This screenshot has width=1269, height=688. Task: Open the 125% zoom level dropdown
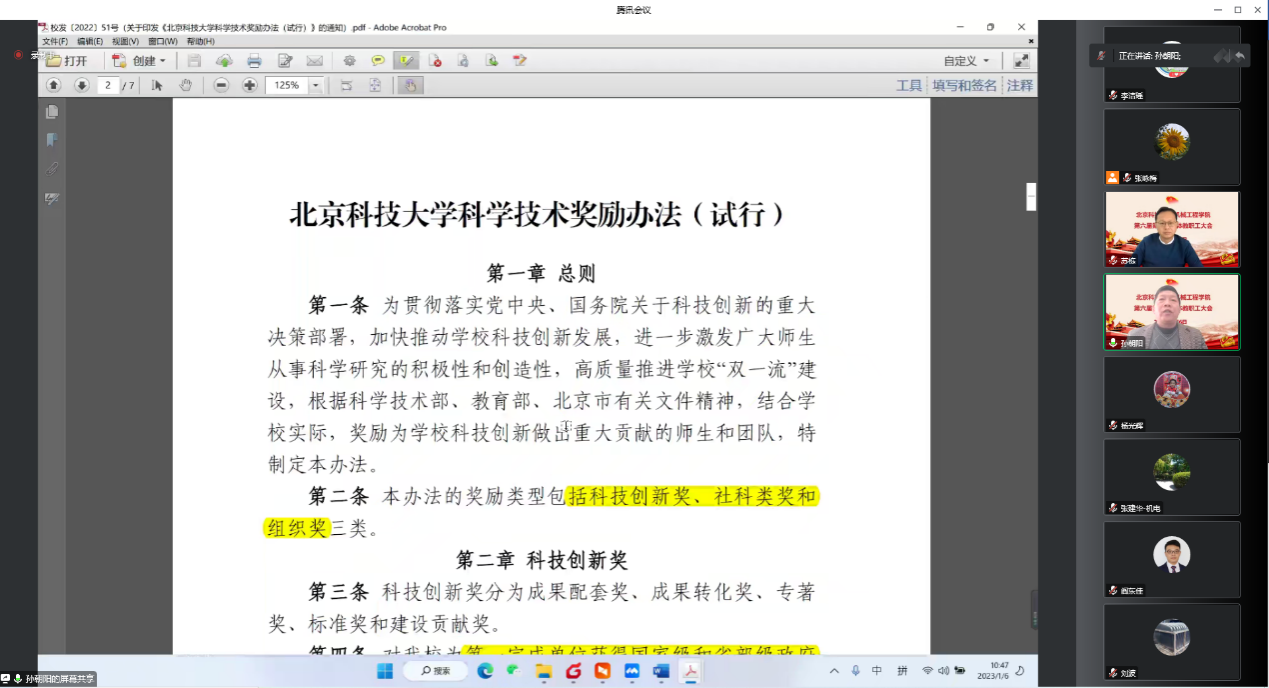pos(316,86)
